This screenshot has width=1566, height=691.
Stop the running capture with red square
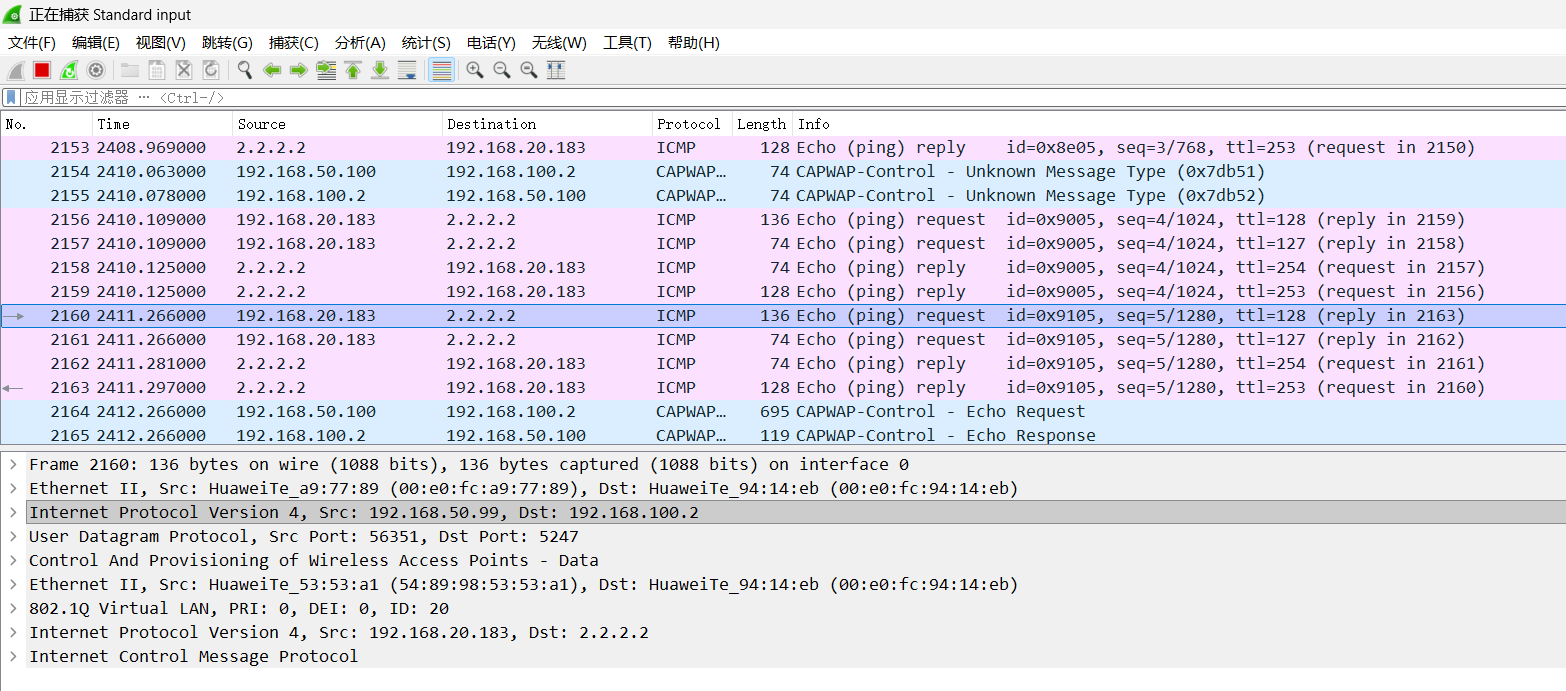pos(42,70)
